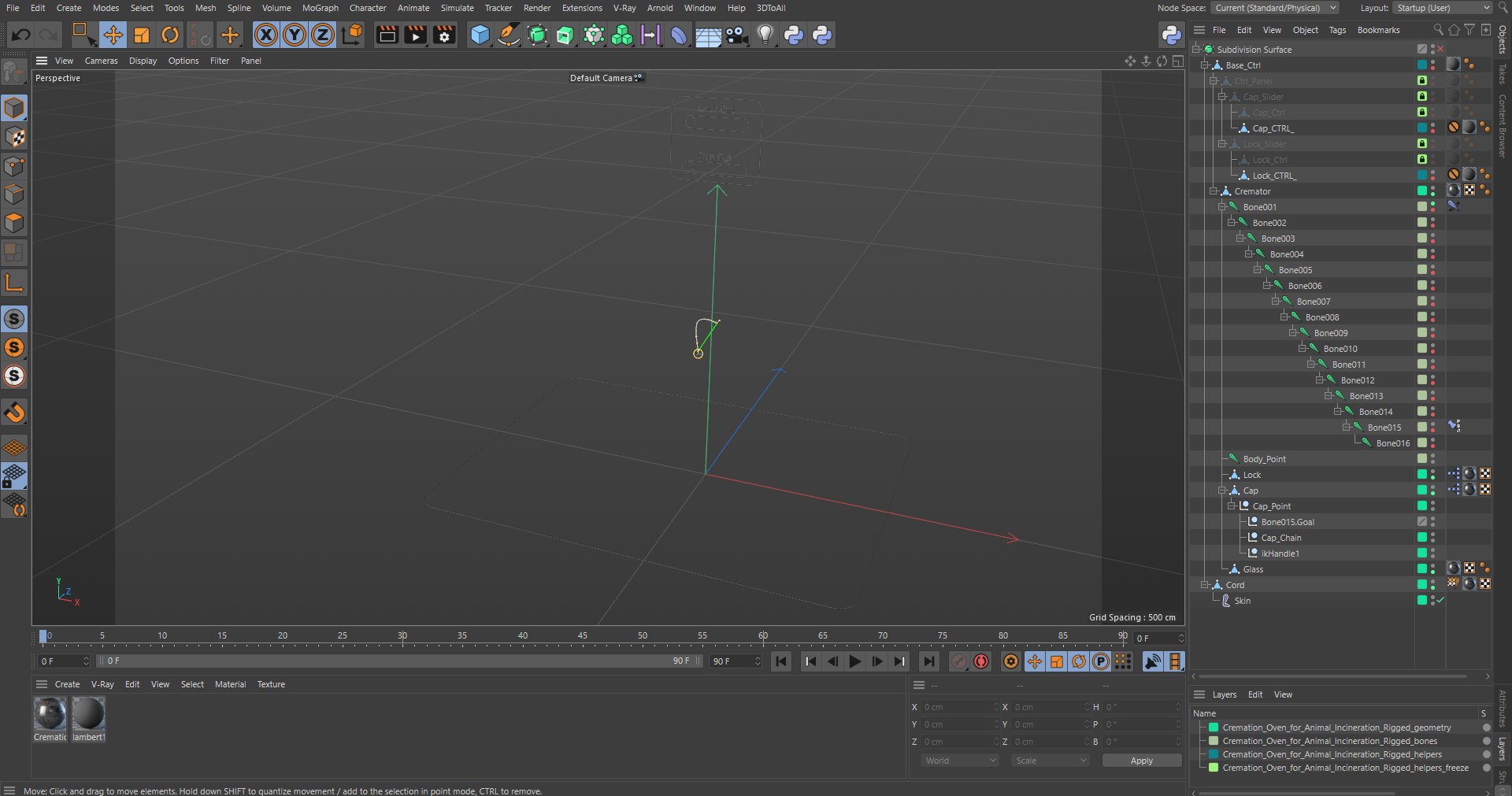Select the Spline Pen tool
This screenshot has height=796, width=1512.
509,35
